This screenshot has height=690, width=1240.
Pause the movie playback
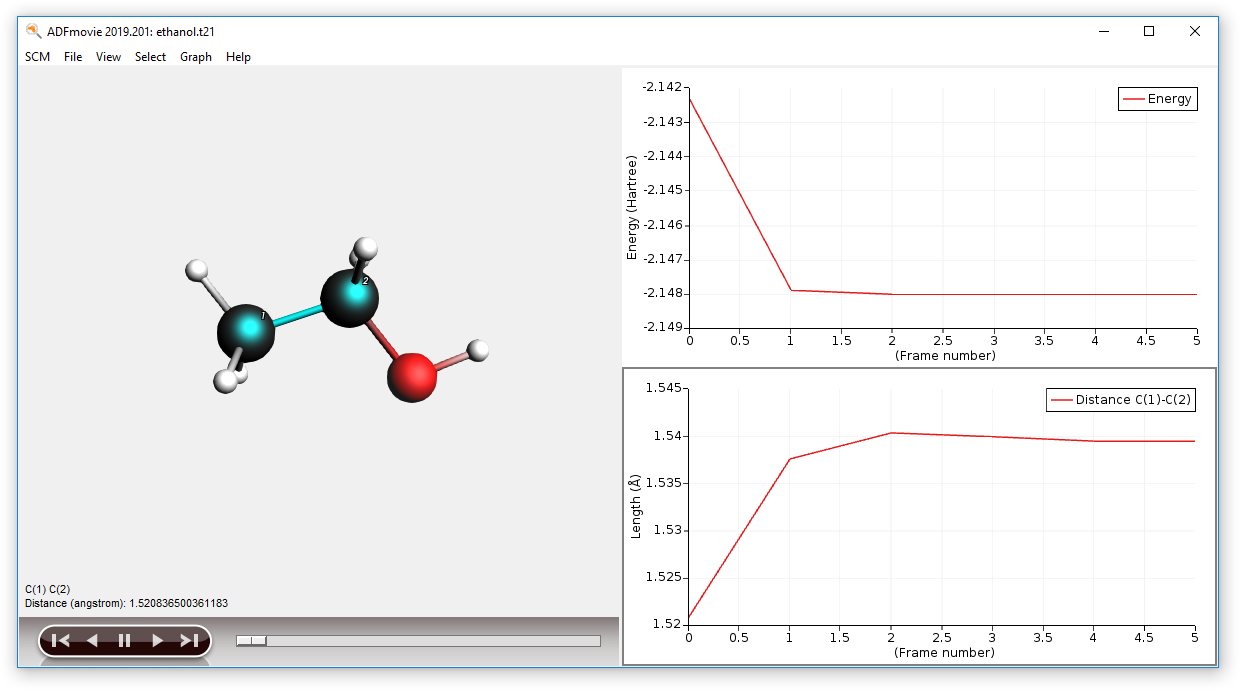[124, 641]
